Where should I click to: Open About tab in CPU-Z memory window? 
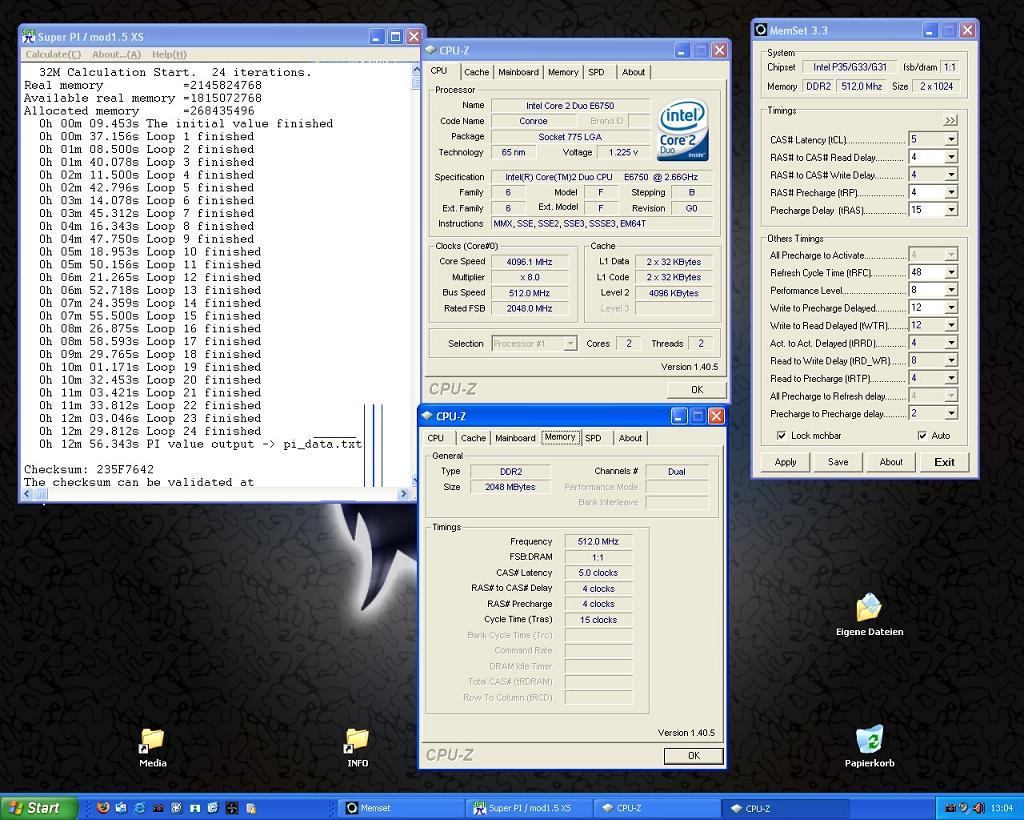[630, 437]
